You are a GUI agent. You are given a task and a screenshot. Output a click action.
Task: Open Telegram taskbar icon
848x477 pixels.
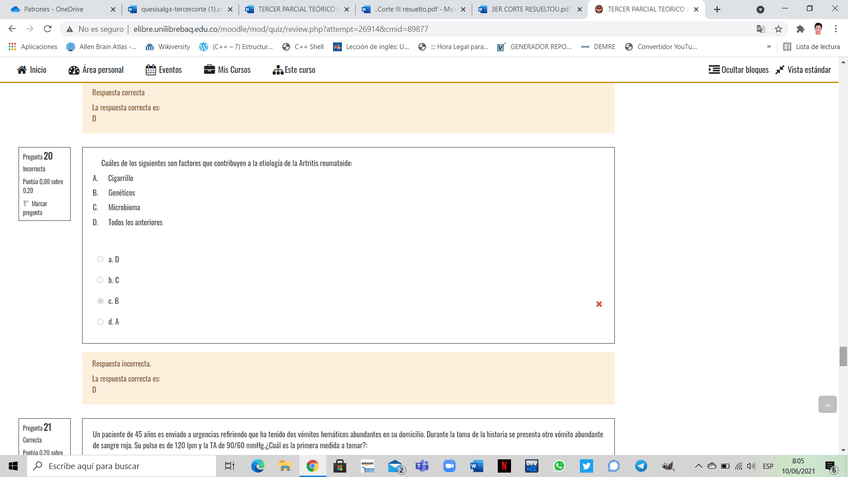[641, 466]
